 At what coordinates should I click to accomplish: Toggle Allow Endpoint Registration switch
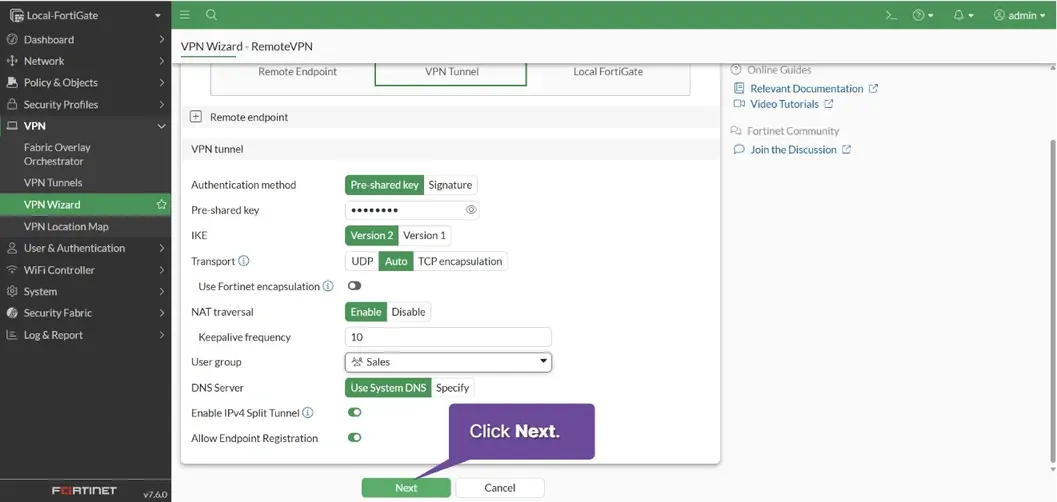coord(355,438)
